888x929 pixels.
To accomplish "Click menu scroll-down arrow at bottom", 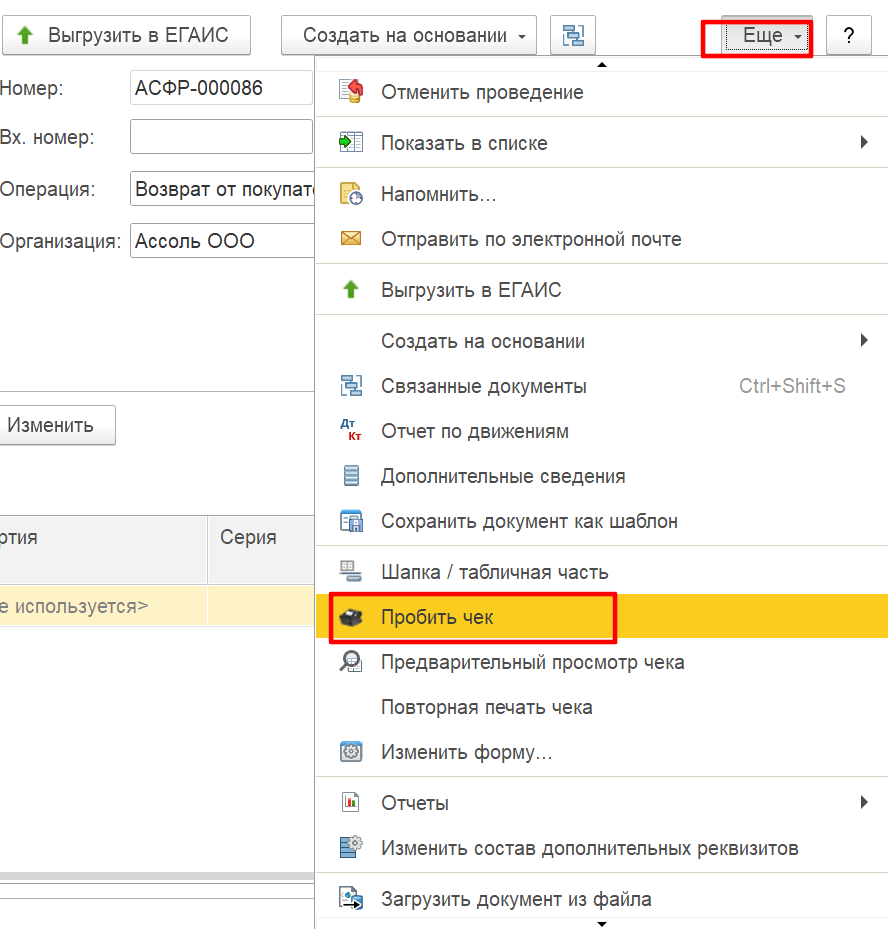I will (602, 924).
